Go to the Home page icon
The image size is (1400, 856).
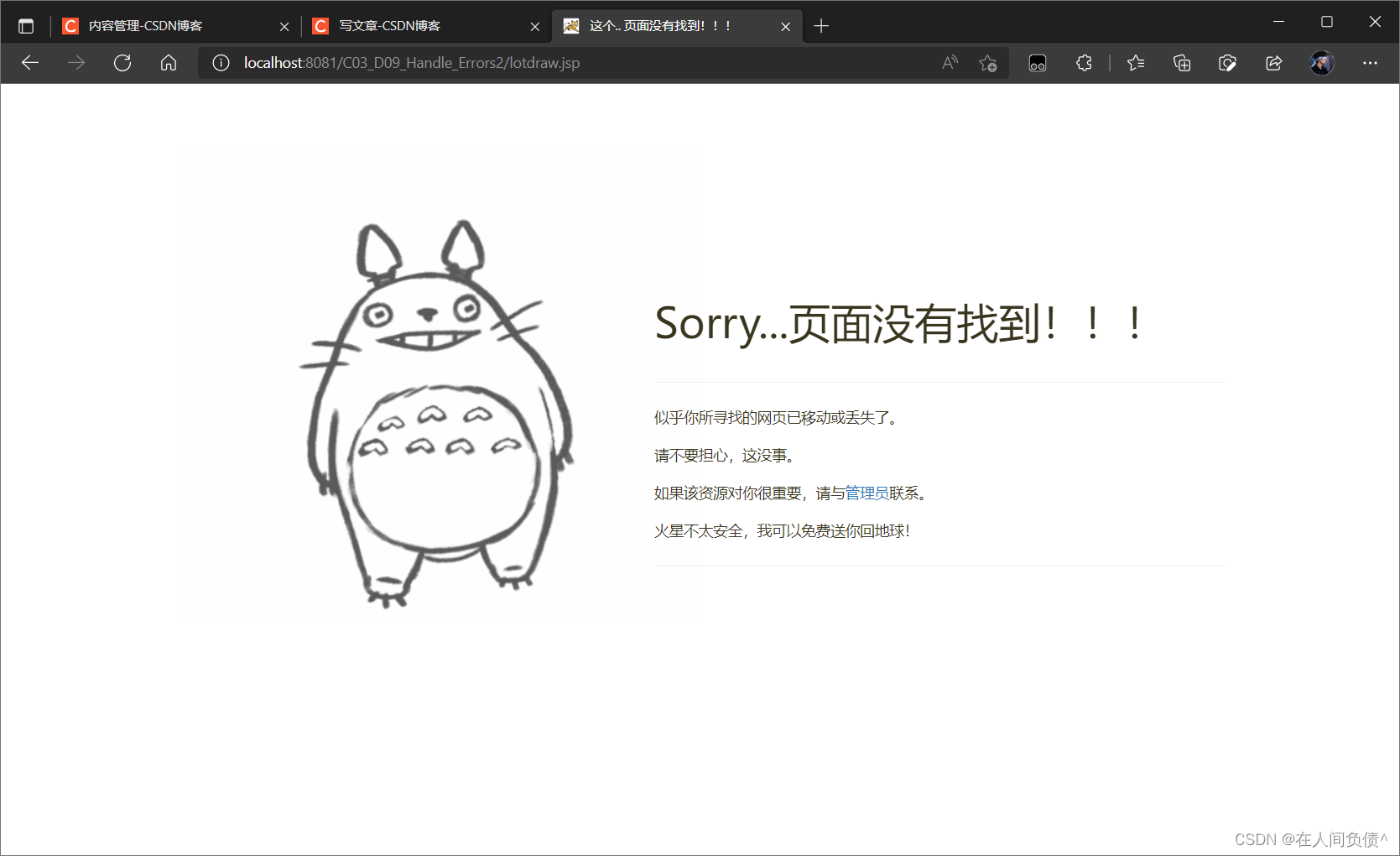click(169, 63)
